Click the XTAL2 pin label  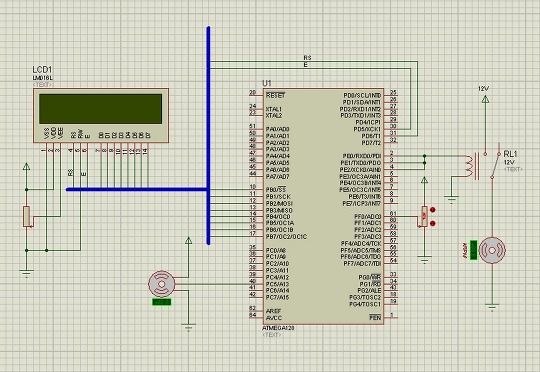(274, 115)
